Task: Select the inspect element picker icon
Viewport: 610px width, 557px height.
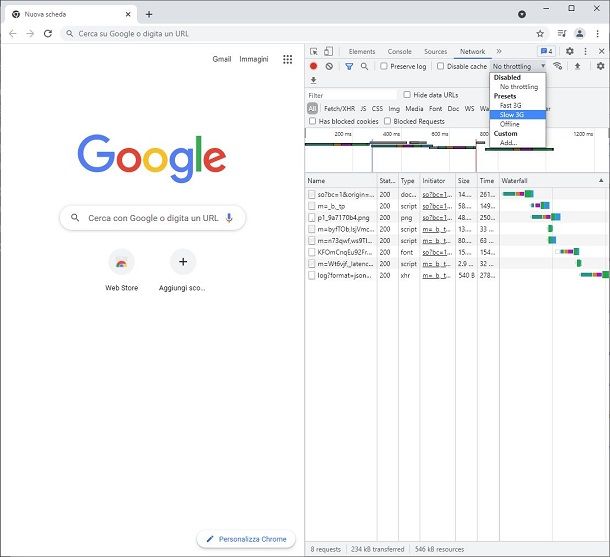Action: click(314, 51)
